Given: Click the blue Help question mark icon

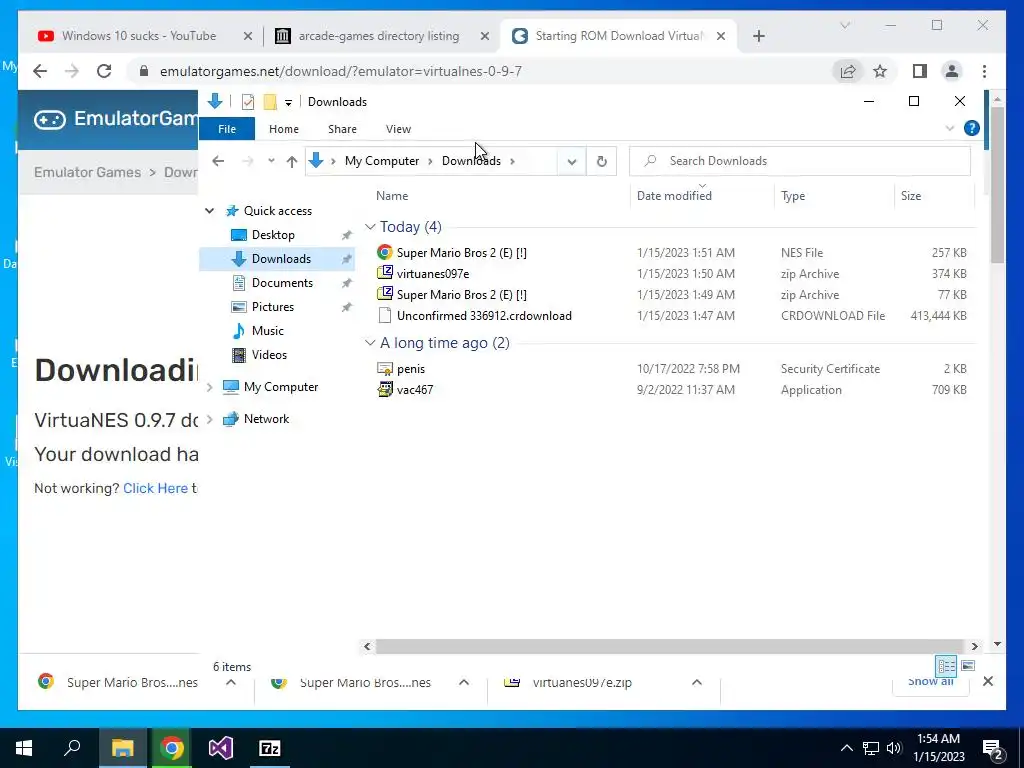Looking at the screenshot, I should coord(972,129).
